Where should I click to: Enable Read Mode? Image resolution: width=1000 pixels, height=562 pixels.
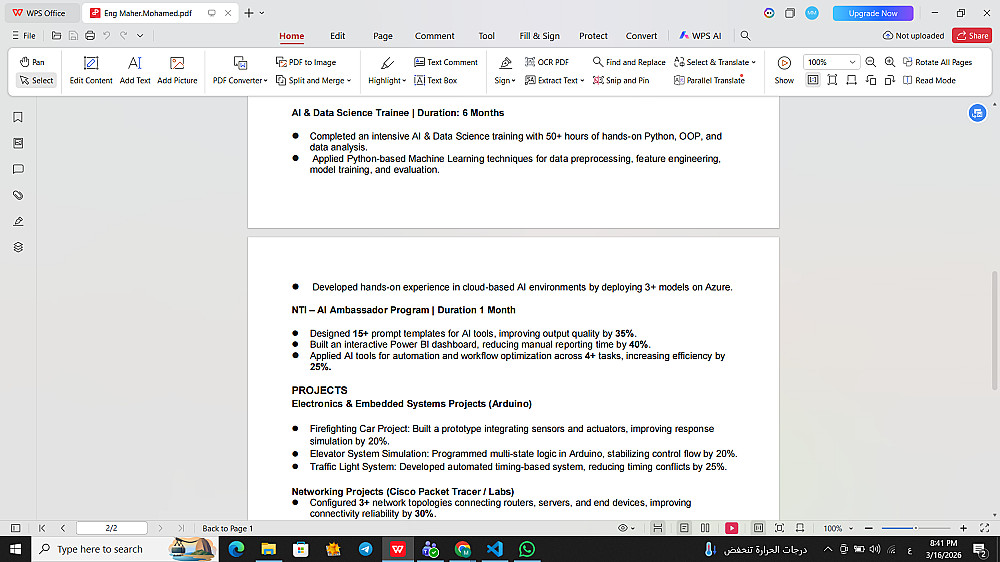pyautogui.click(x=929, y=80)
